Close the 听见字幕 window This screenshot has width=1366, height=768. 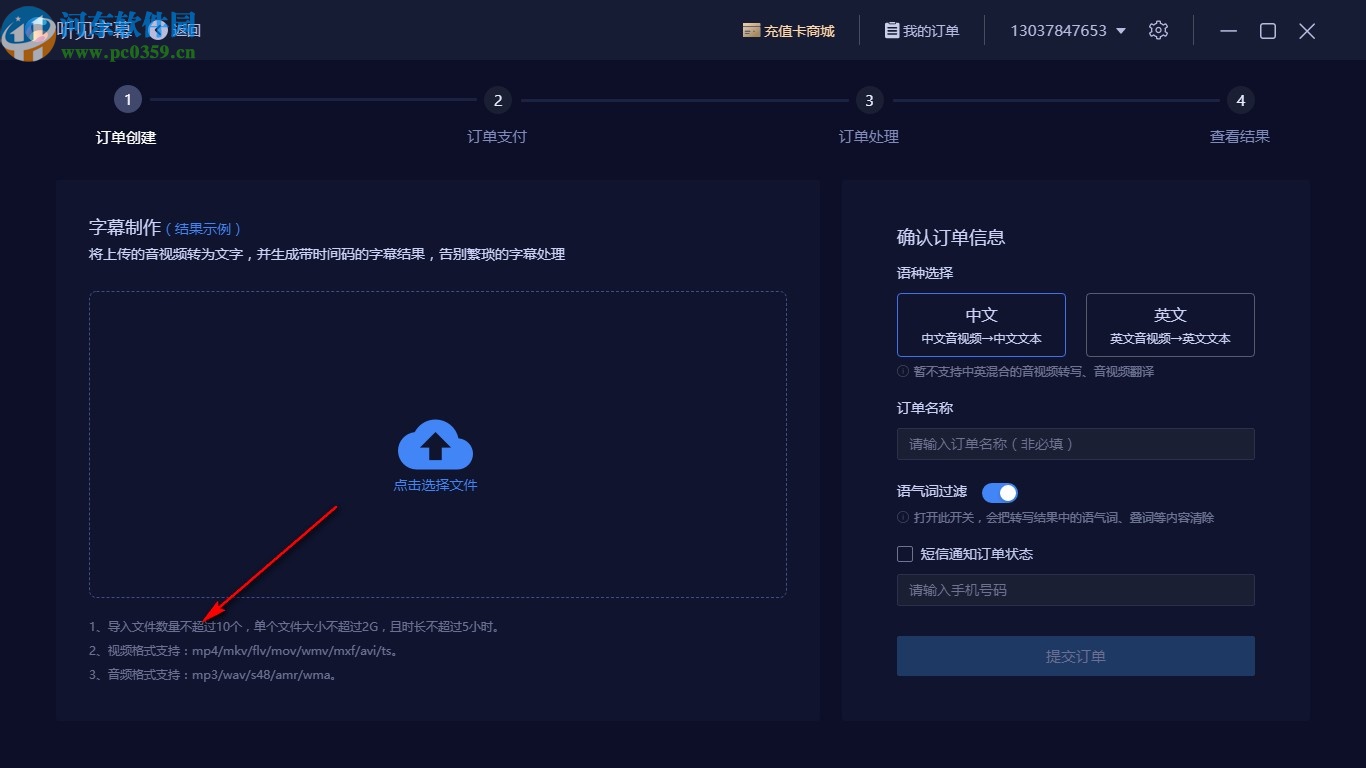[x=1307, y=31]
